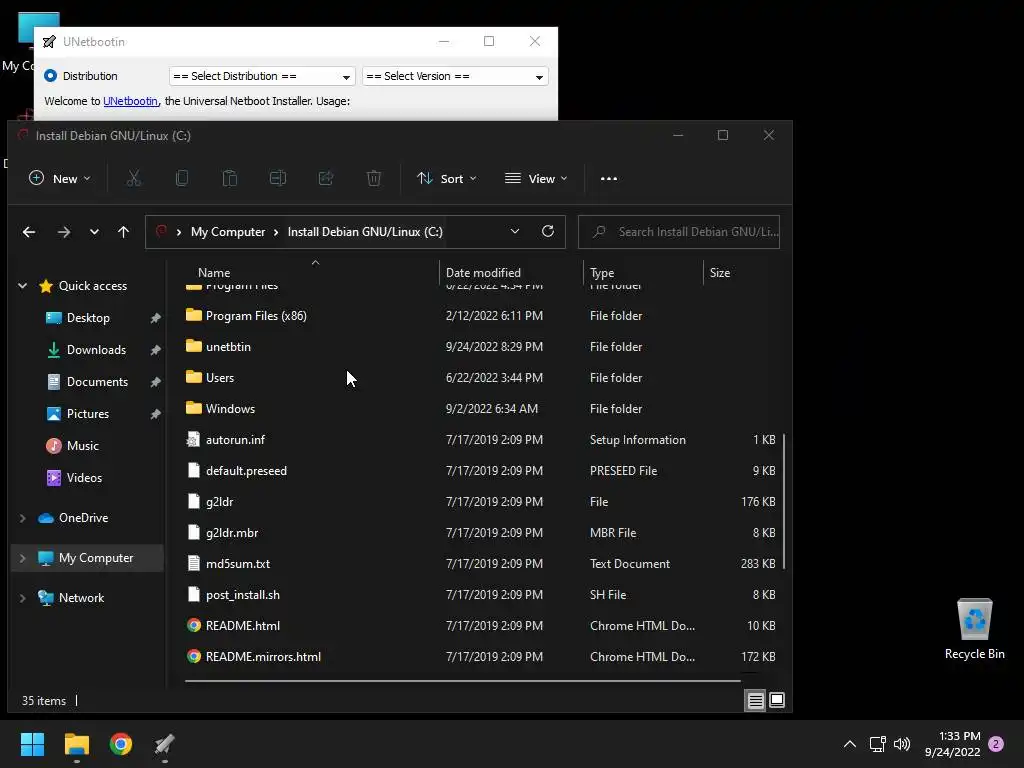The image size is (1024, 768).
Task: Open the Select Distribution dropdown
Action: point(262,76)
